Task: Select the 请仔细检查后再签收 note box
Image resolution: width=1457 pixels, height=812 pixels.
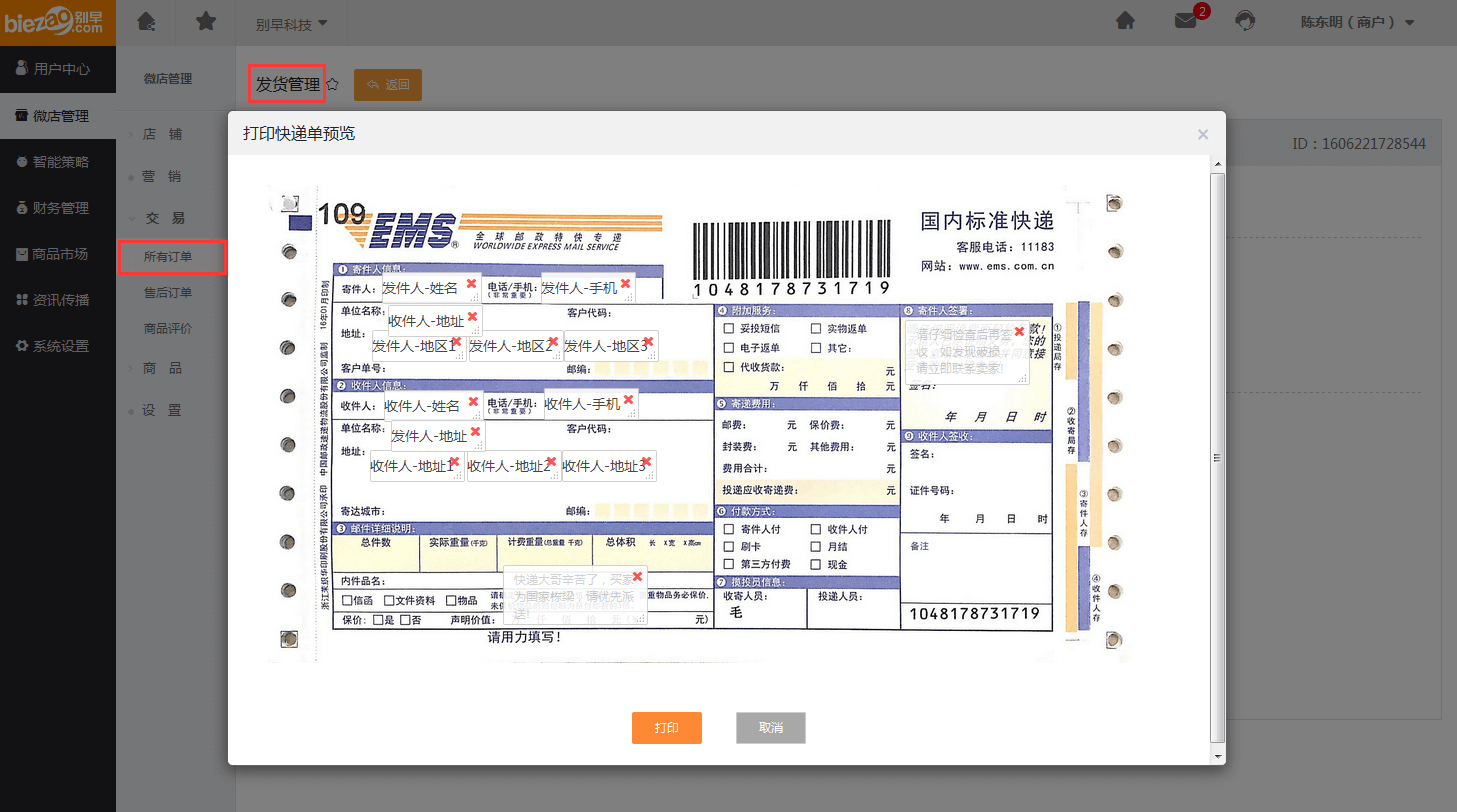Action: click(967, 352)
